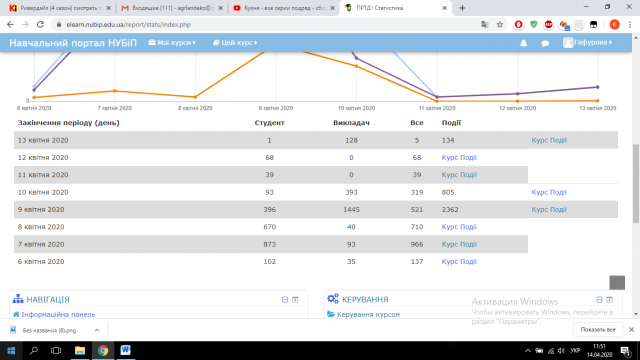Reload the current page
640x360 pixels.
pos(40,24)
